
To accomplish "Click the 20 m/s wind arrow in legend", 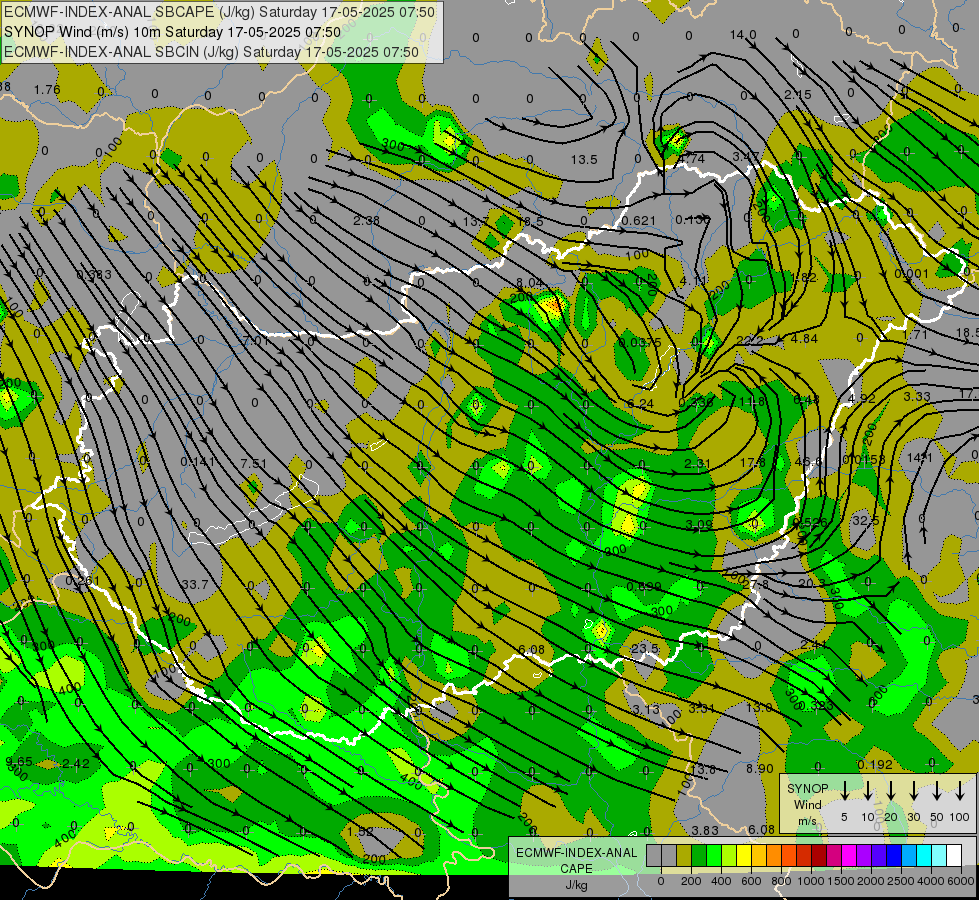I will (891, 791).
